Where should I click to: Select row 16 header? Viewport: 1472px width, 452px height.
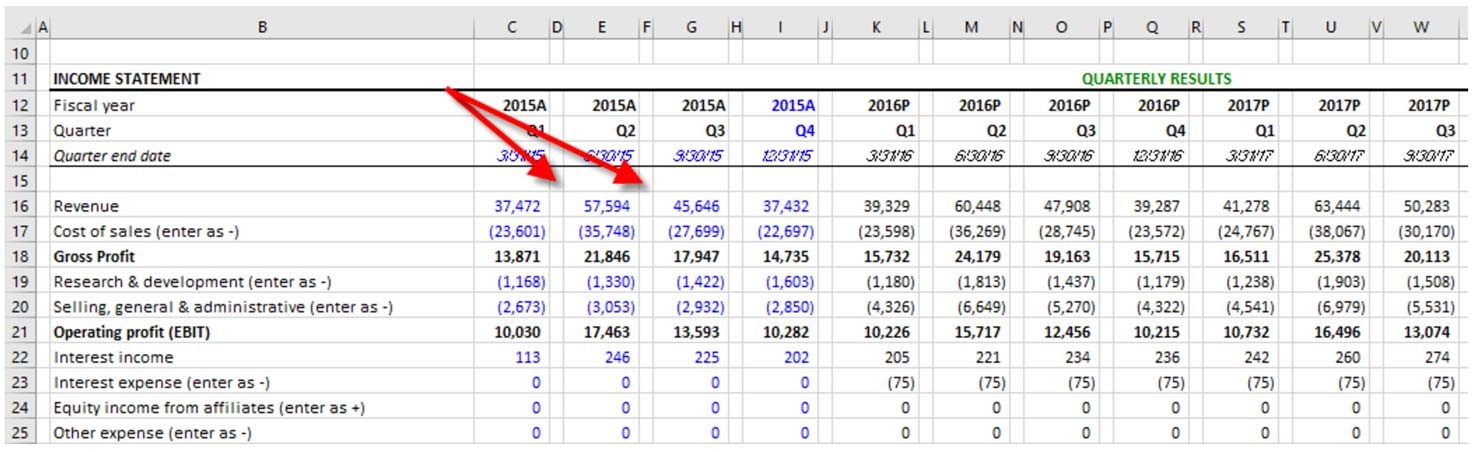(20, 206)
